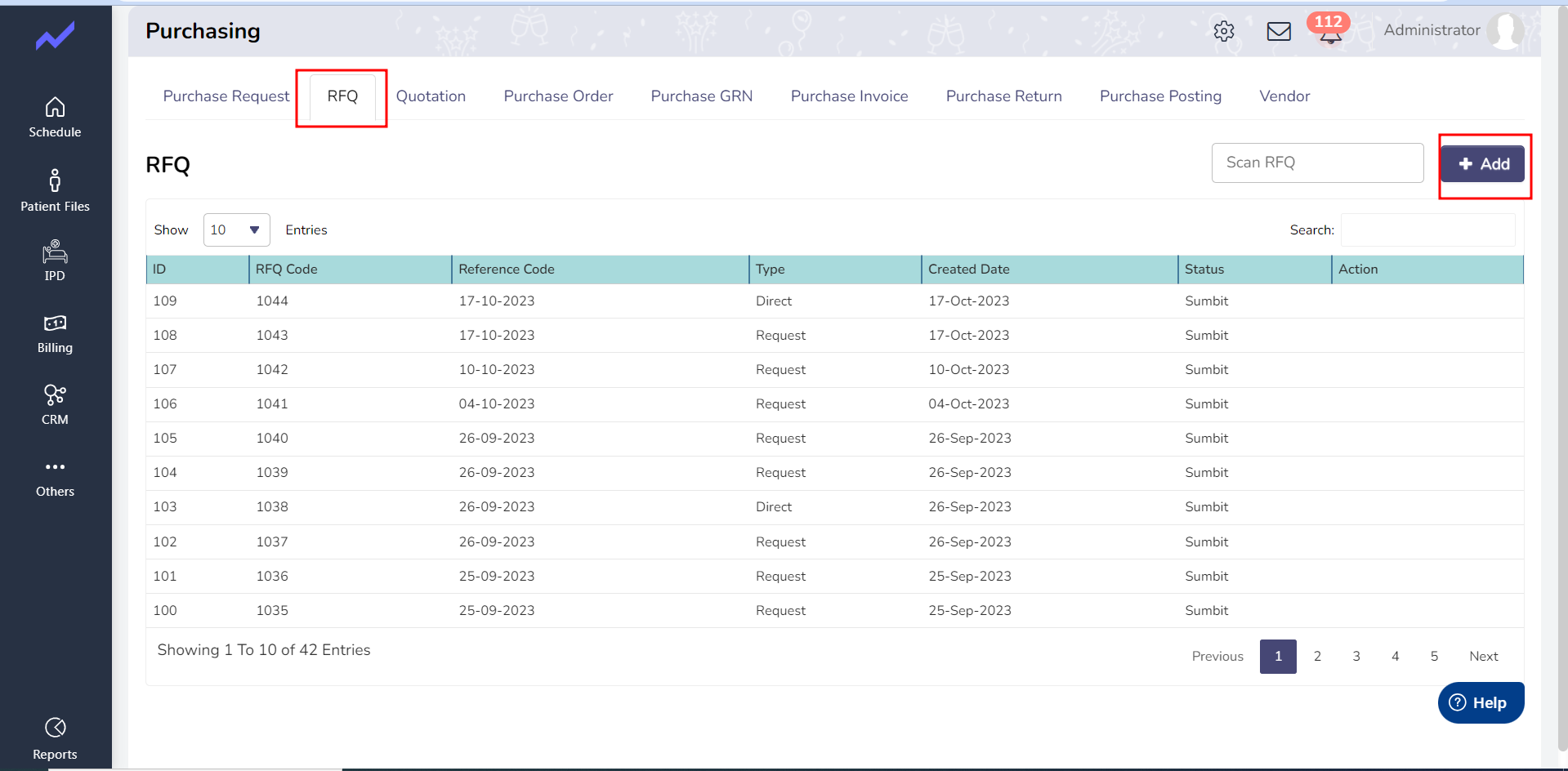Open the Show entries count dropdown
Image resolution: width=1568 pixels, height=771 pixels.
tap(236, 230)
